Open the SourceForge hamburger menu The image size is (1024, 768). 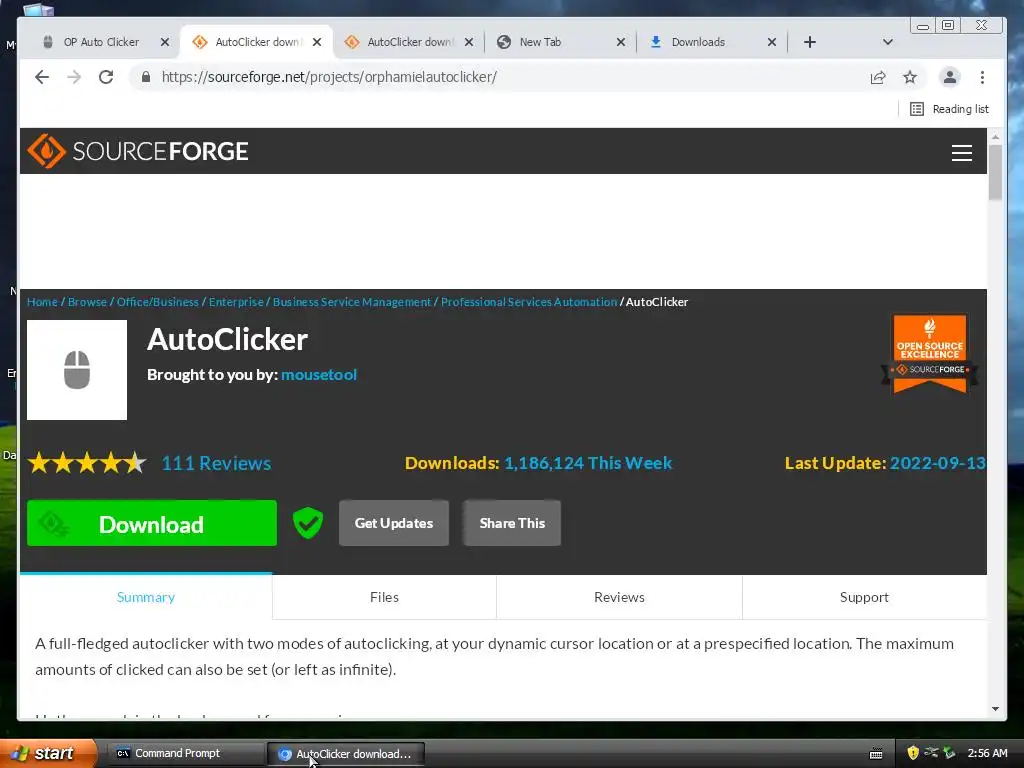961,152
